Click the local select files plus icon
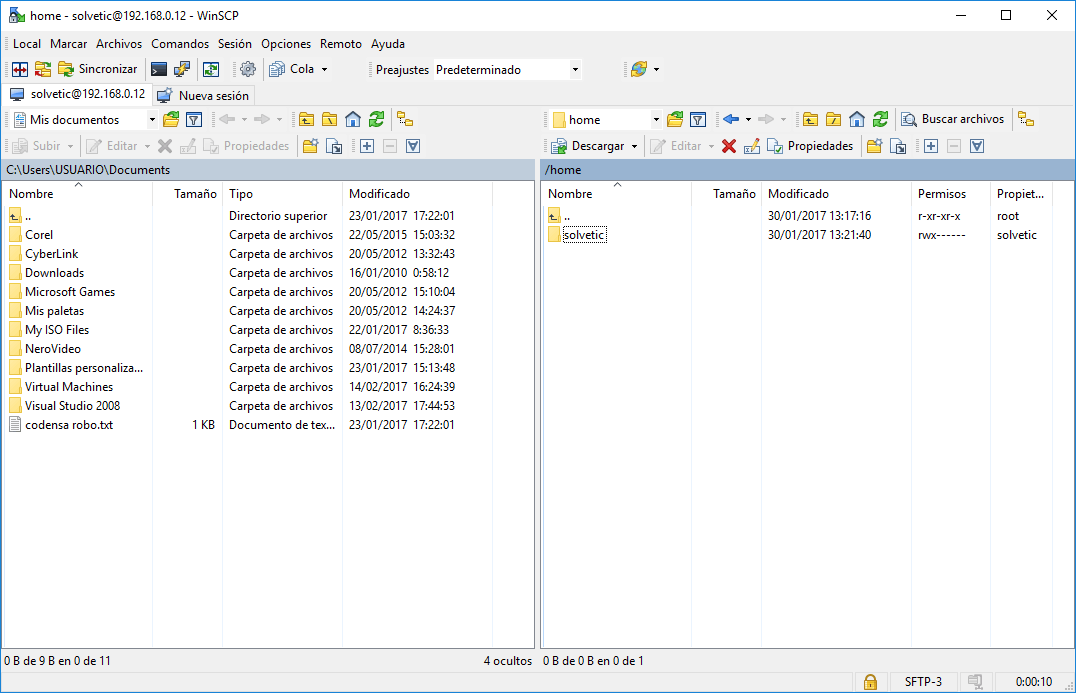 [367, 145]
